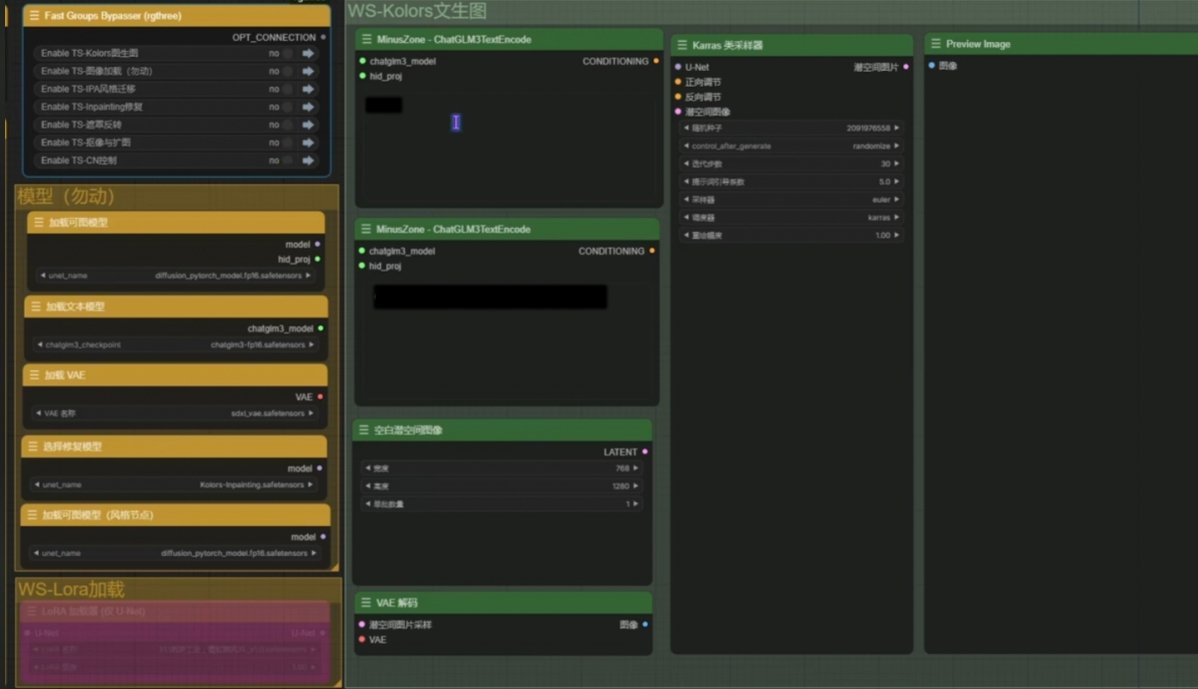Image resolution: width=1198 pixels, height=689 pixels.
Task: Click menu icon on Fast Groups Bypasser node
Action: pyautogui.click(x=35, y=16)
